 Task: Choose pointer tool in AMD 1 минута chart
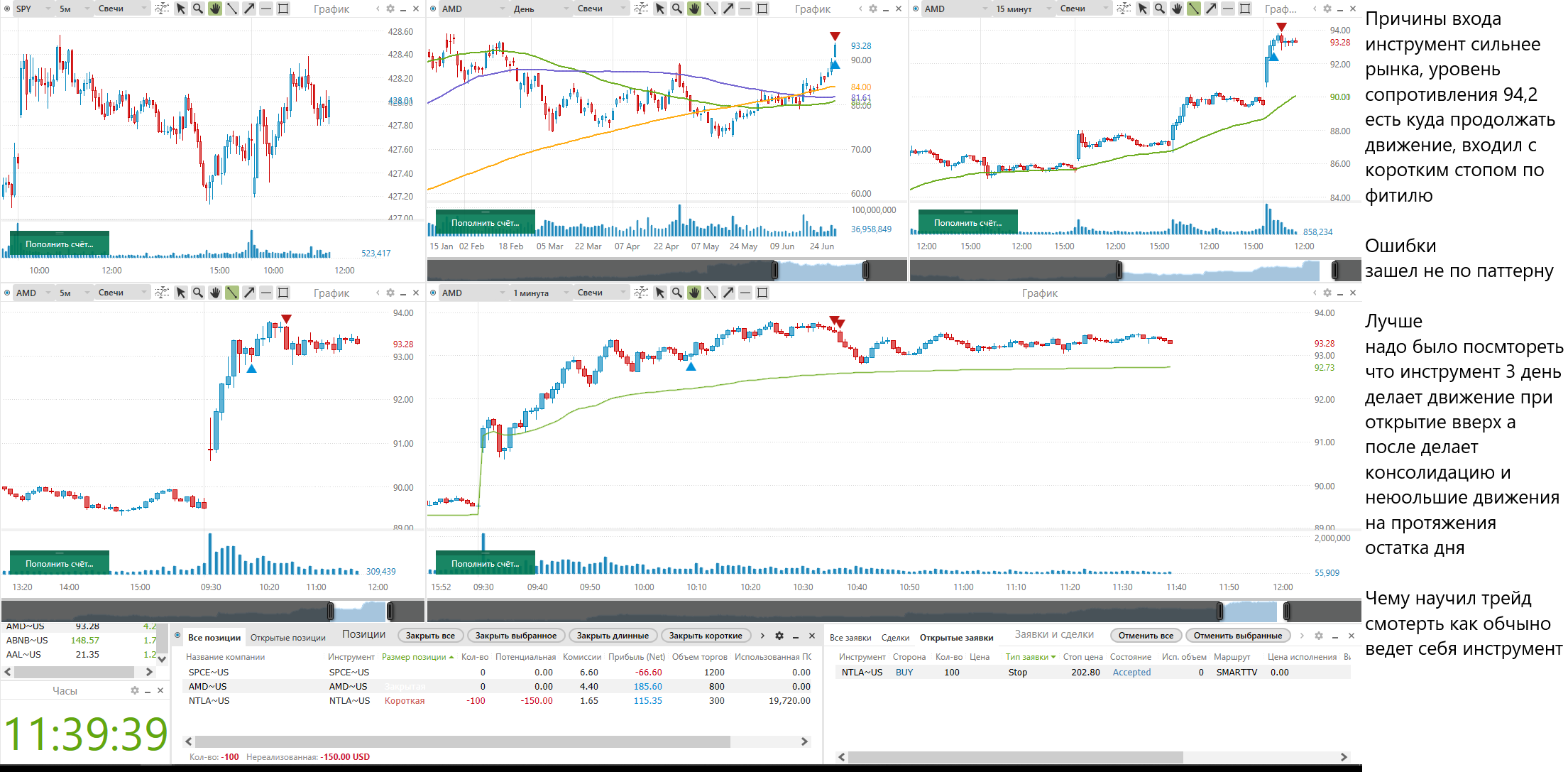click(x=660, y=293)
